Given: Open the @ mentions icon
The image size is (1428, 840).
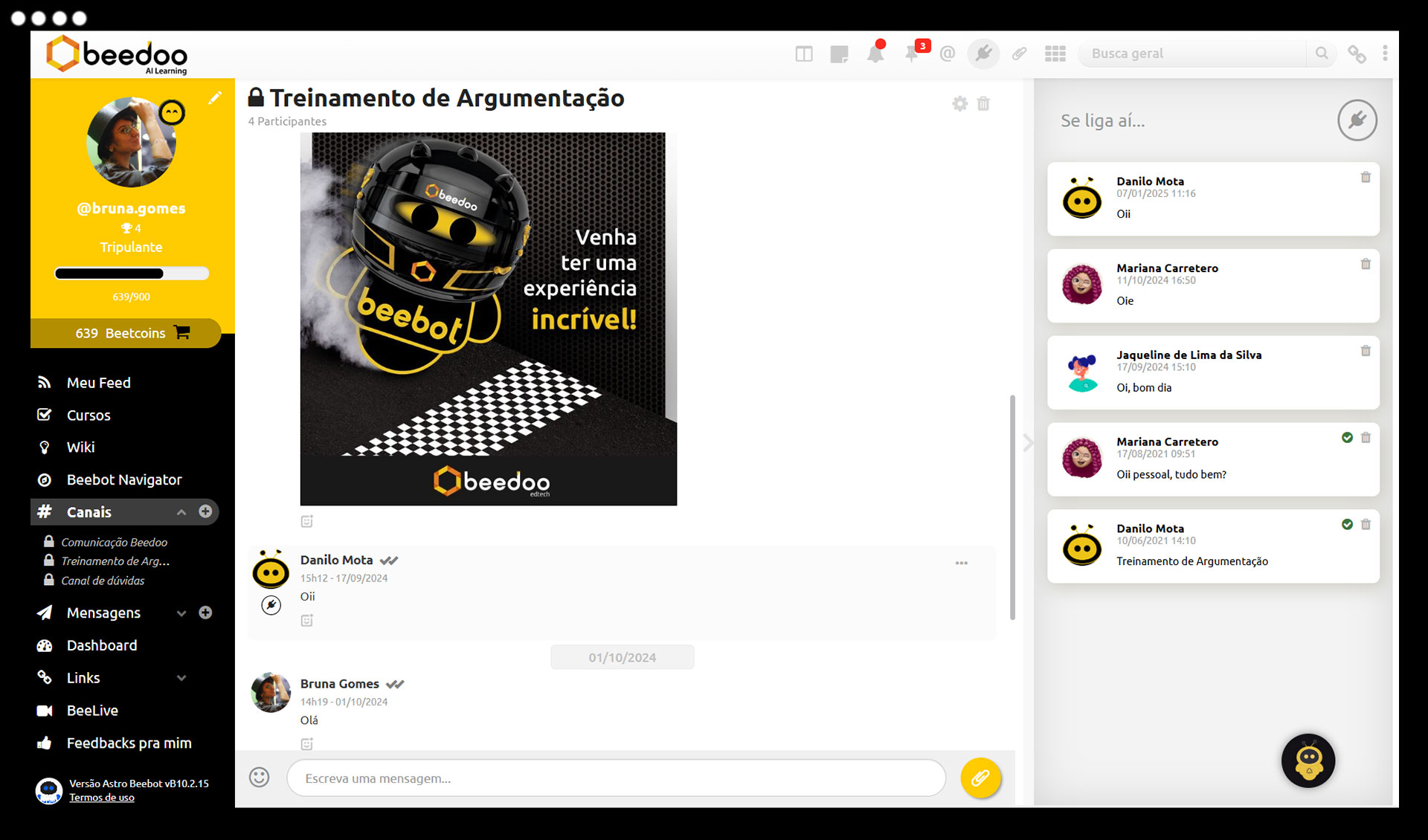Looking at the screenshot, I should 947,54.
